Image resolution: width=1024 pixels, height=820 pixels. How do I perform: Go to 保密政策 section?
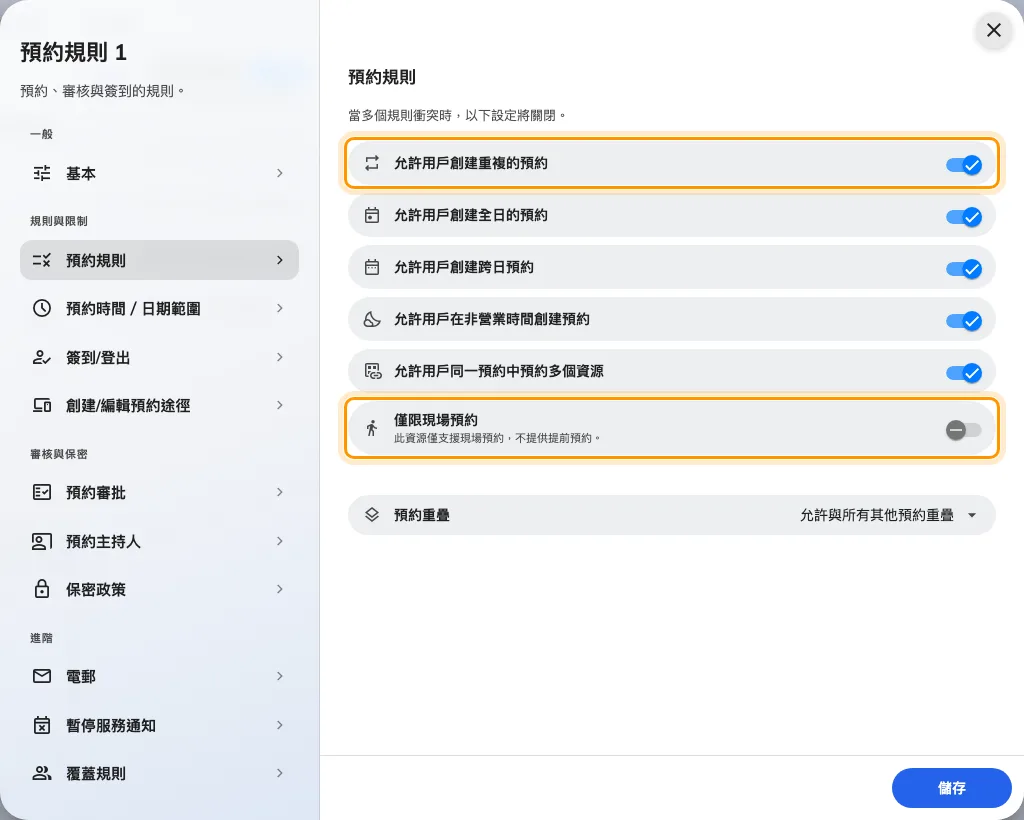coord(159,589)
